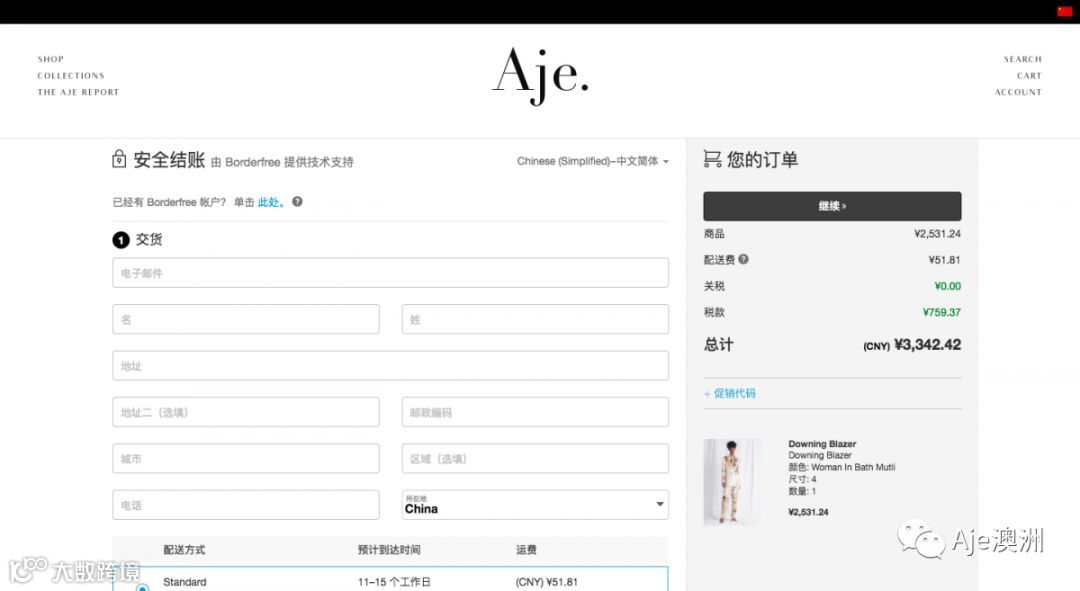The width and height of the screenshot is (1080, 591).
Task: Click the 电话 phone field
Action: click(x=246, y=505)
